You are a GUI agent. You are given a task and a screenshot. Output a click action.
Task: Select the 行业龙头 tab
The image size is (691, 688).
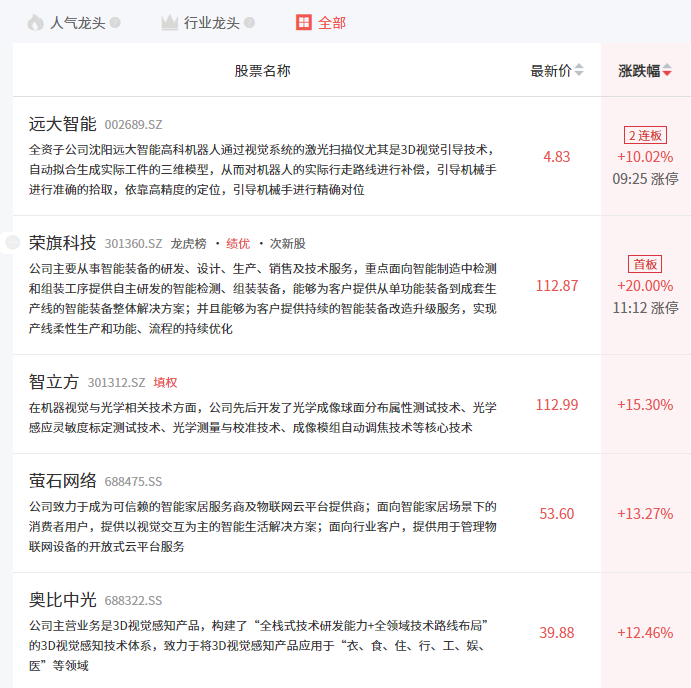click(212, 22)
